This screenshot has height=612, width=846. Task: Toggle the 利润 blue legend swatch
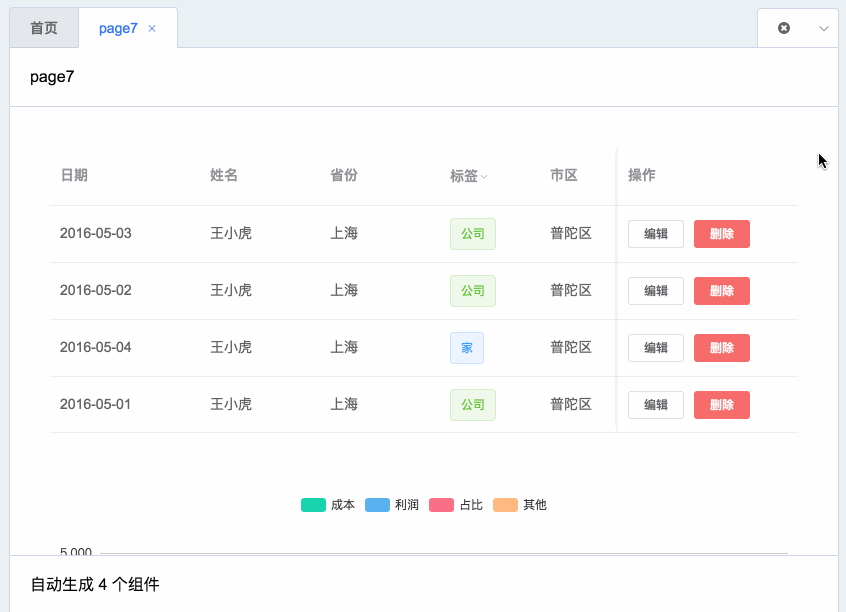(377, 505)
